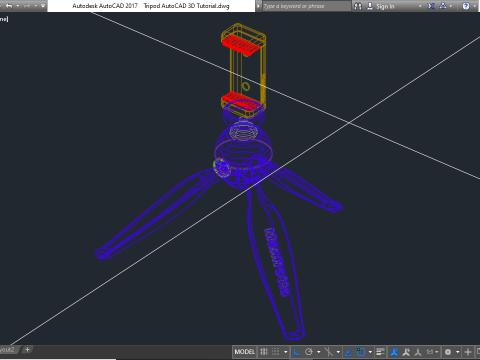The width and height of the screenshot is (480, 360).
Task: Open the isometric drafting plane dropdown
Action: pos(338,352)
